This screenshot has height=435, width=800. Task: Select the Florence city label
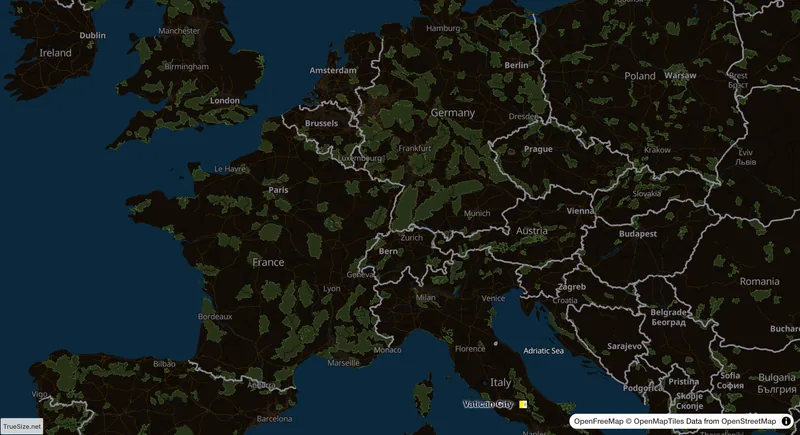pos(470,349)
